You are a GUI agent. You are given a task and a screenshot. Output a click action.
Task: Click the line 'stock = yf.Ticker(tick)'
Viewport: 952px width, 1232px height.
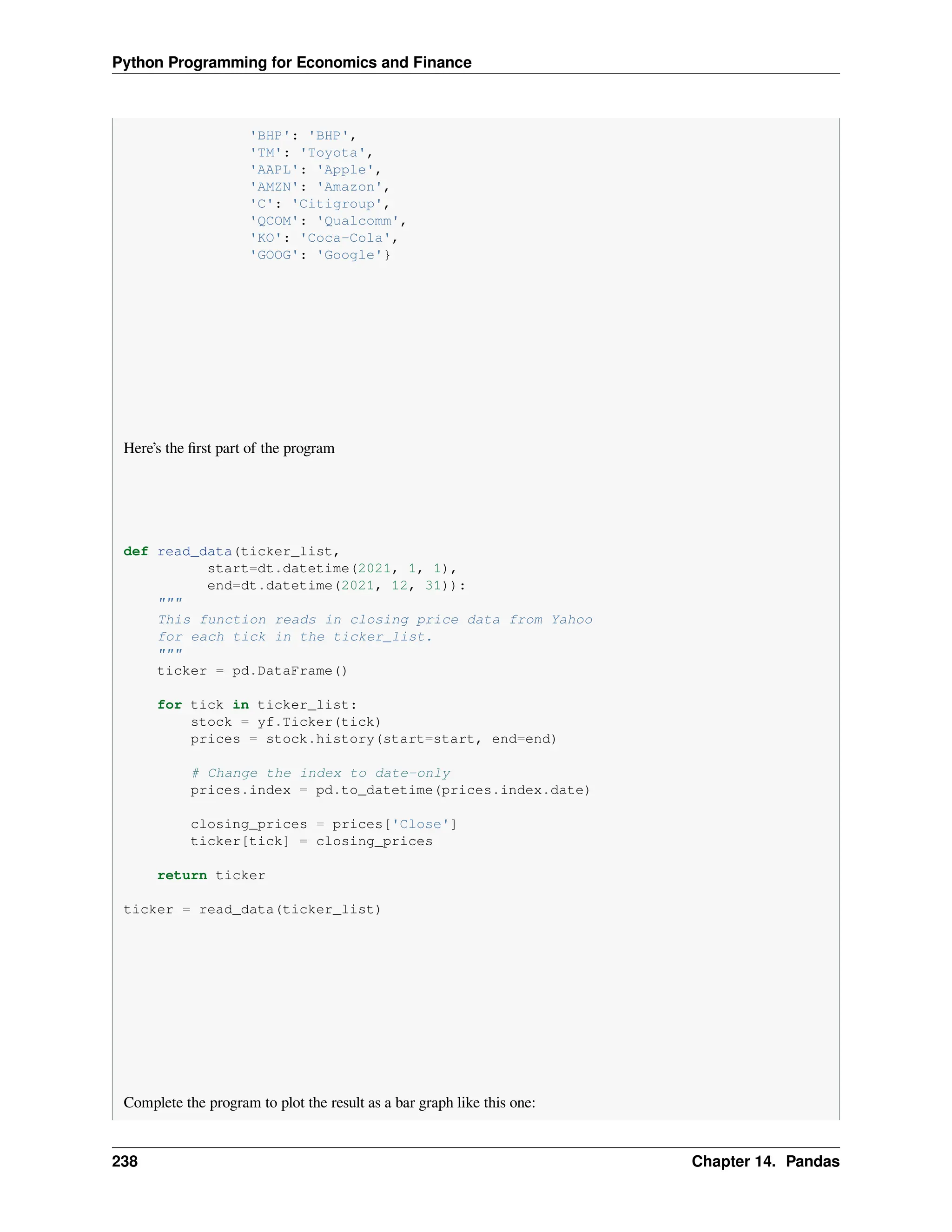[x=286, y=722]
